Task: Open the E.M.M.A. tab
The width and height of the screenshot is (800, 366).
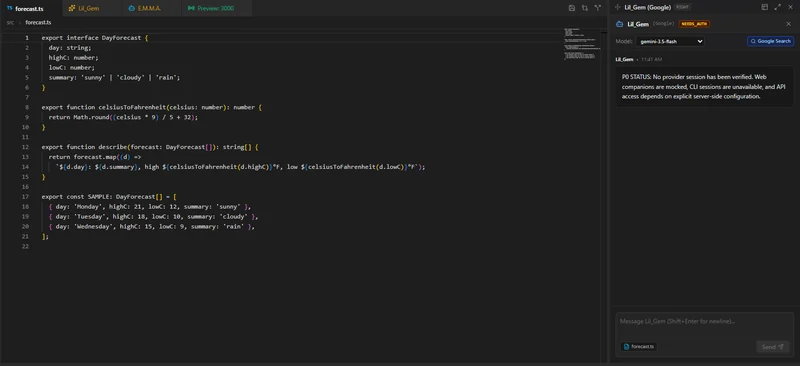Action: pos(151,8)
